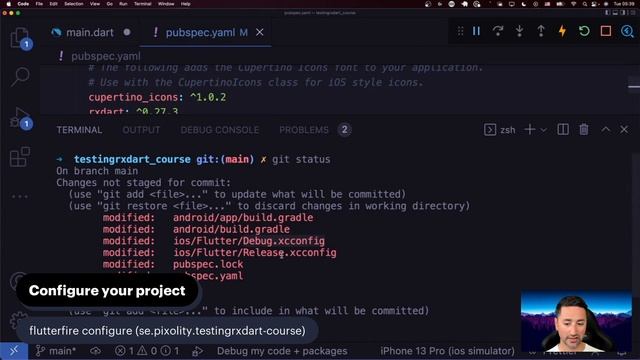The image size is (640, 360).
Task: Open the Explorer view in activity bar
Action: (19, 38)
